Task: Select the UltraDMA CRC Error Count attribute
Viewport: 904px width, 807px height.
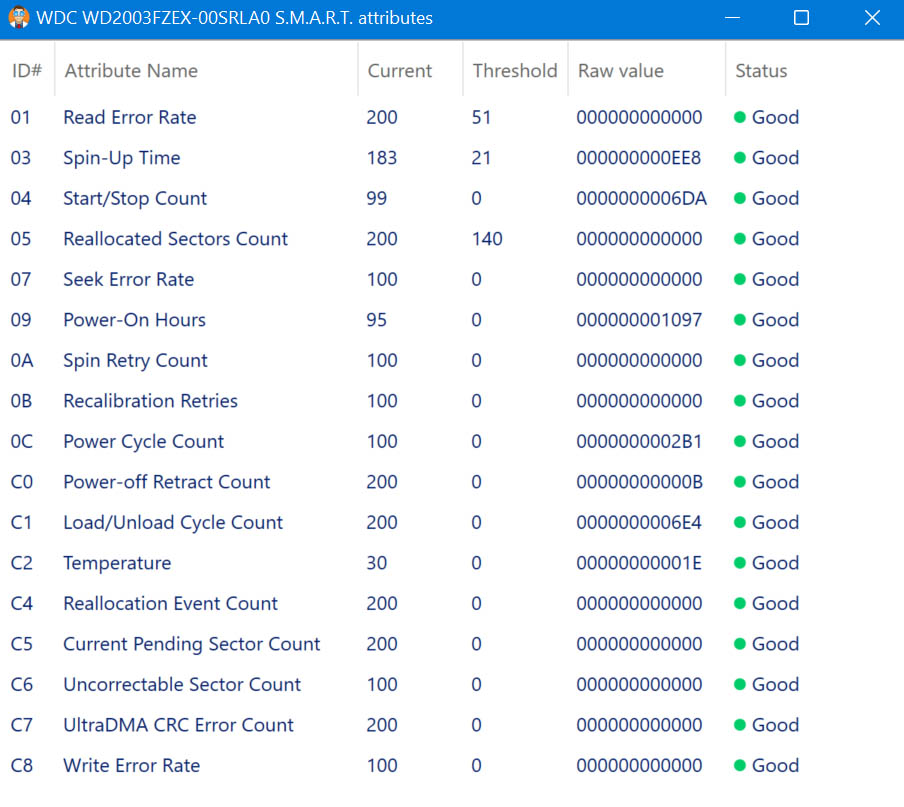Action: click(x=179, y=725)
